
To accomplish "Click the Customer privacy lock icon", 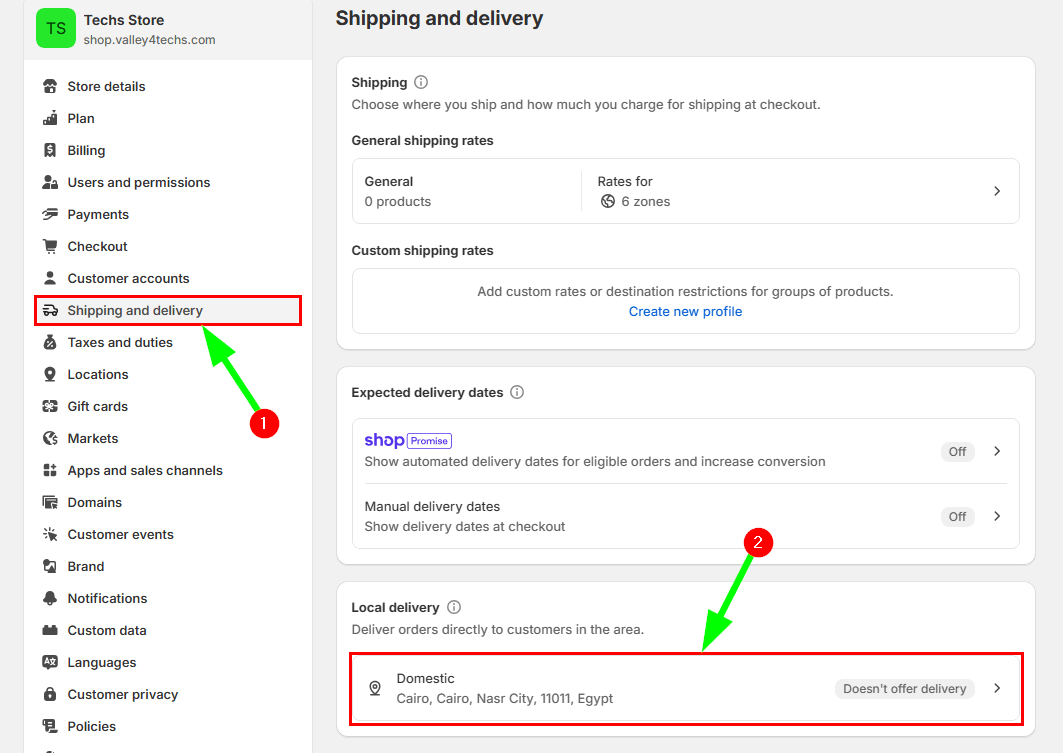I will tap(50, 695).
